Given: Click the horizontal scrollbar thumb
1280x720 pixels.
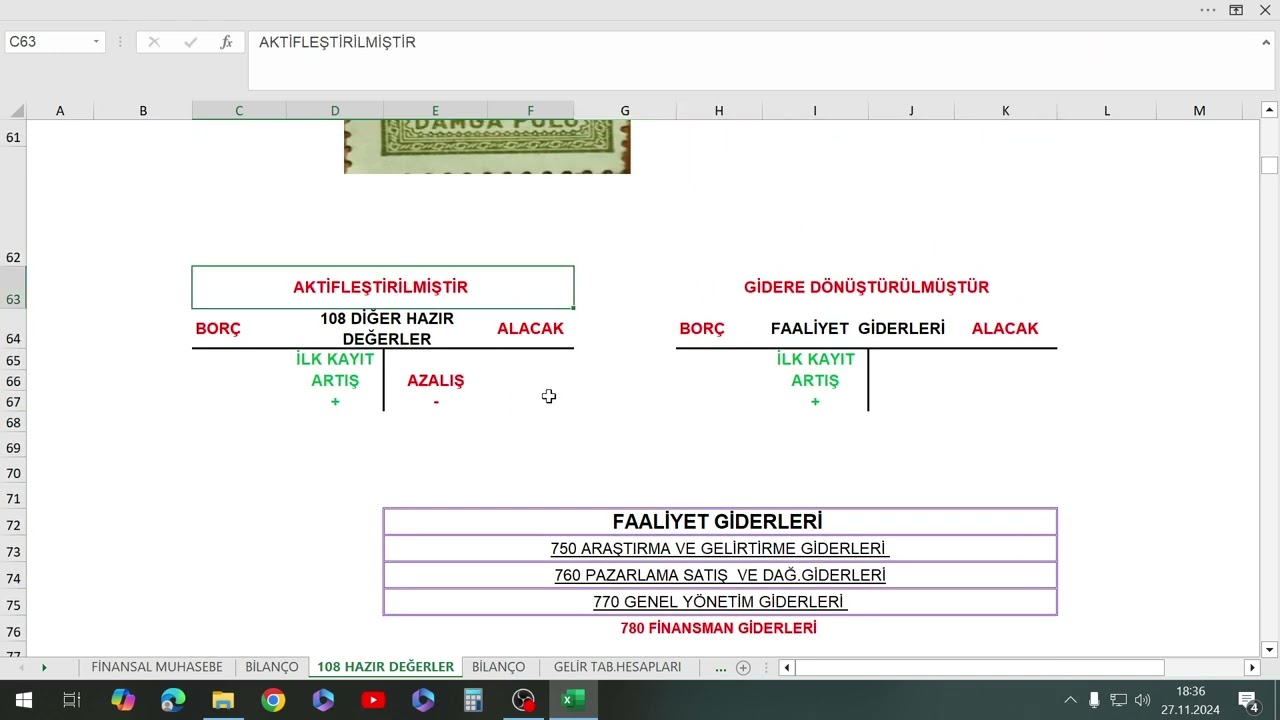Looking at the screenshot, I should click(x=980, y=667).
